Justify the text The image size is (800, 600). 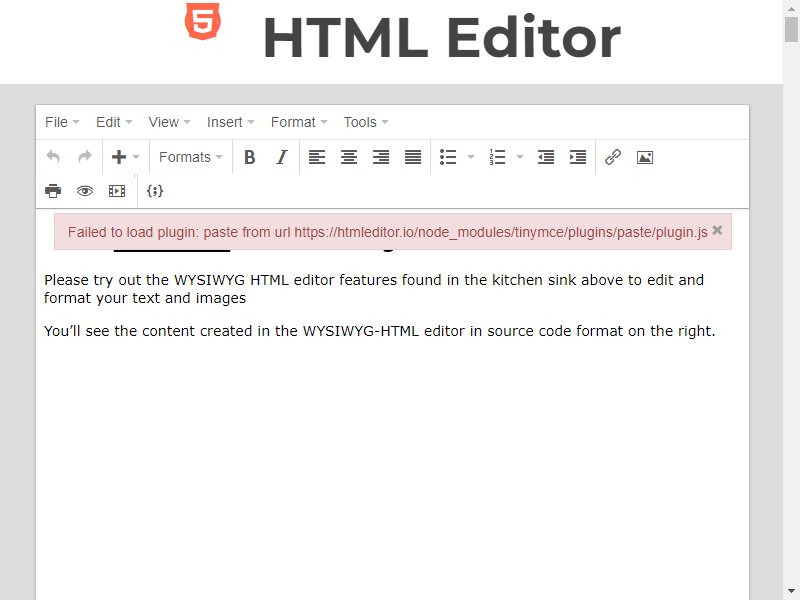click(413, 157)
